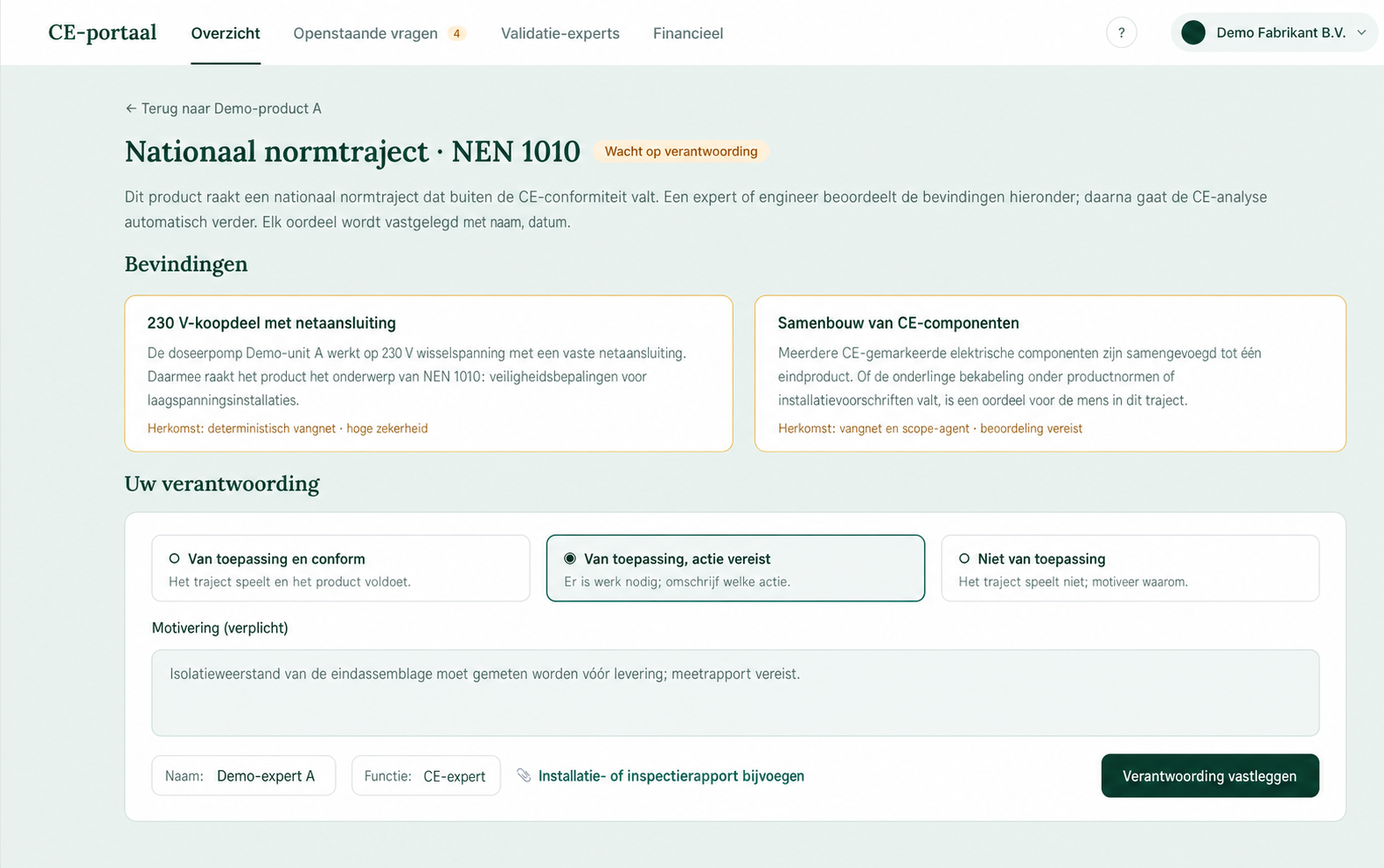Image resolution: width=1384 pixels, height=868 pixels.
Task: Open the '230 V-koopdeel met netaansluiting' finding
Action: click(428, 373)
